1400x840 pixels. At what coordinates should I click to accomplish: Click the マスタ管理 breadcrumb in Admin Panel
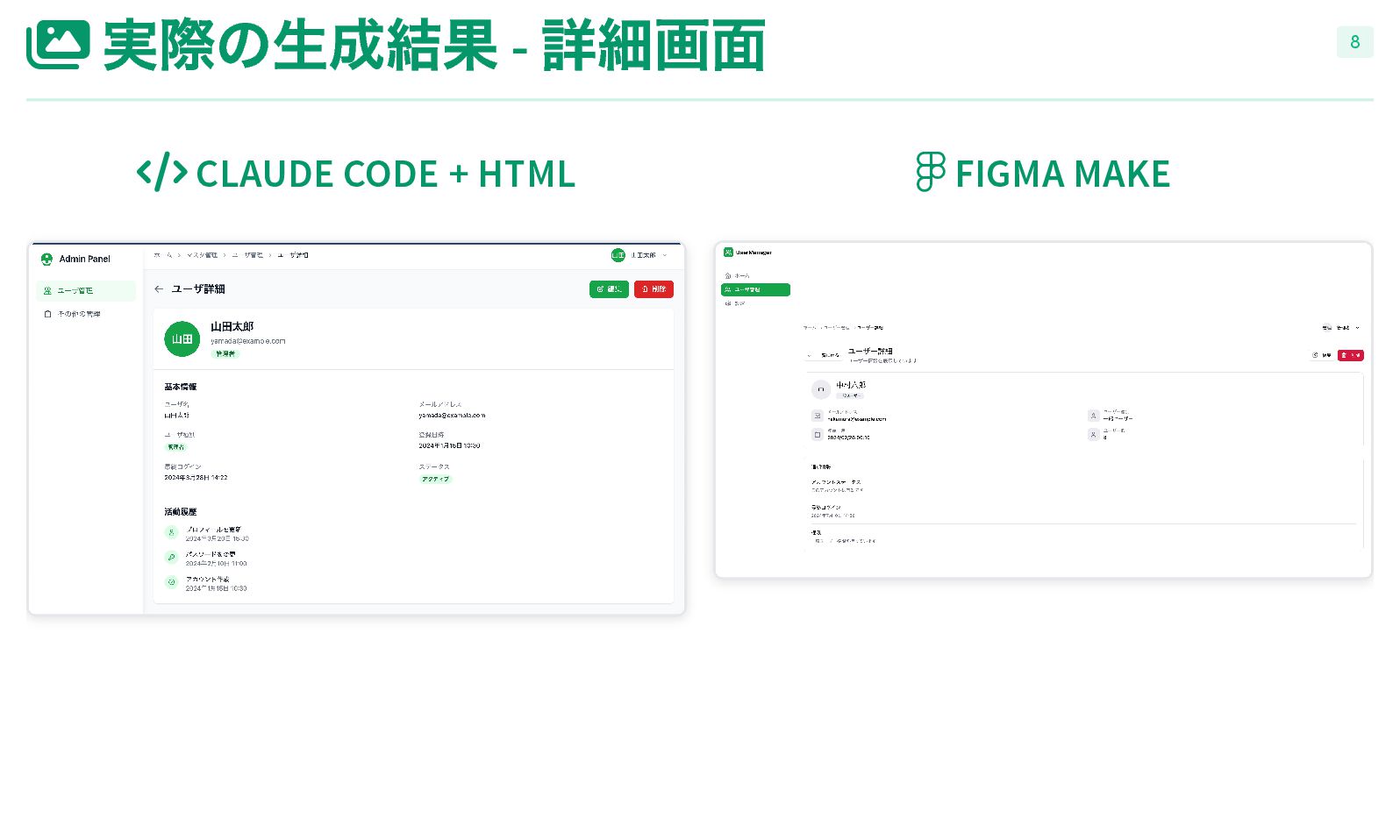[x=202, y=255]
